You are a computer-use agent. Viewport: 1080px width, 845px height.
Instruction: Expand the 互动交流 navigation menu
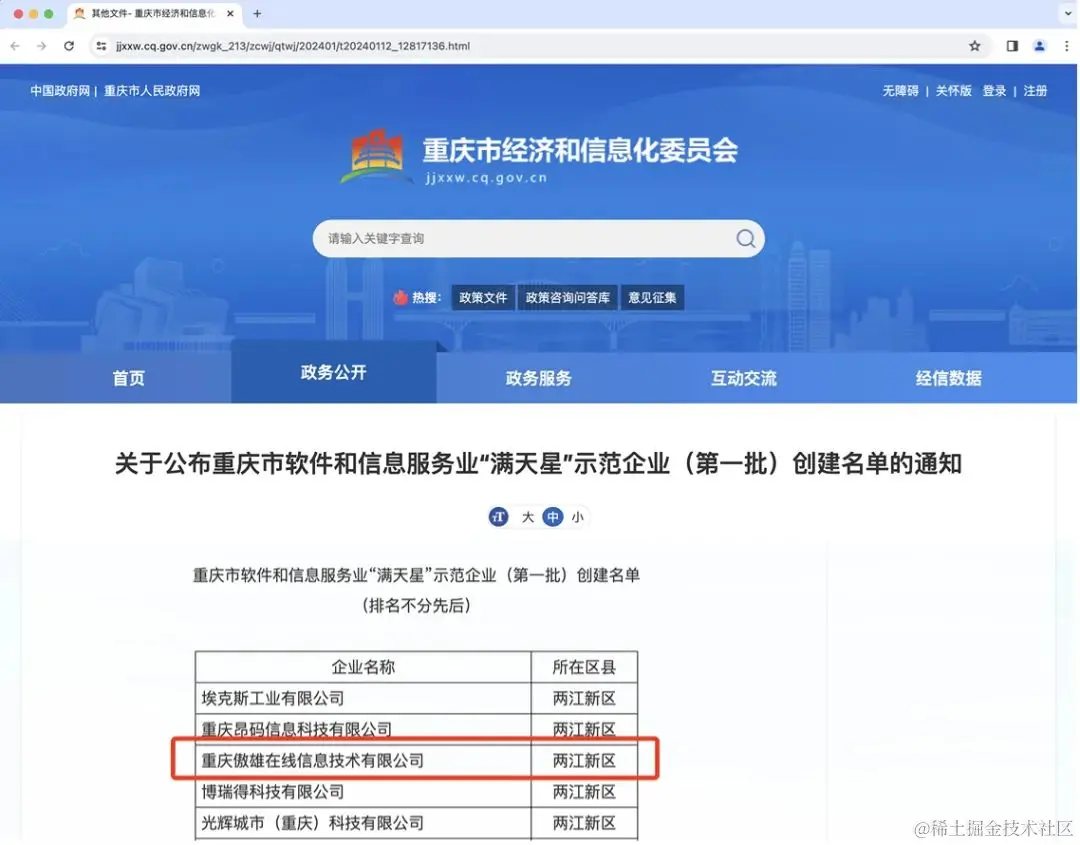pos(742,378)
